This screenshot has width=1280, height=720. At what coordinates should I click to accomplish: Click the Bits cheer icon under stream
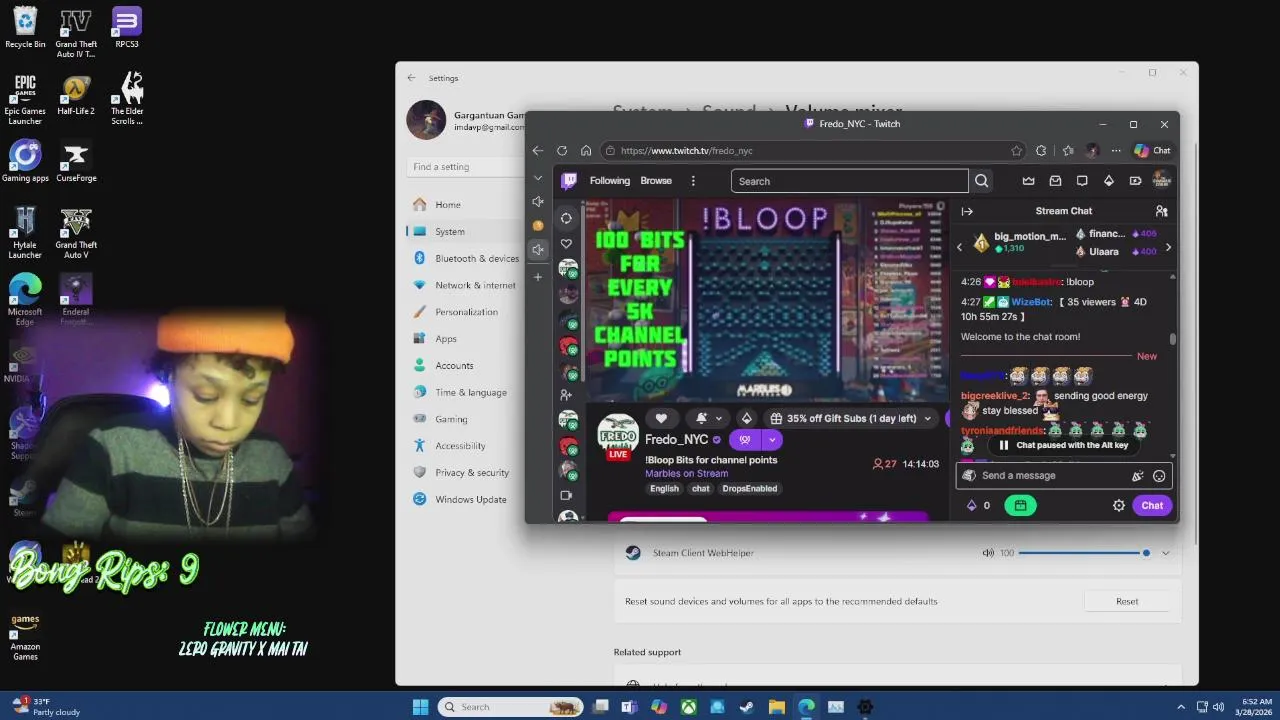(x=746, y=418)
